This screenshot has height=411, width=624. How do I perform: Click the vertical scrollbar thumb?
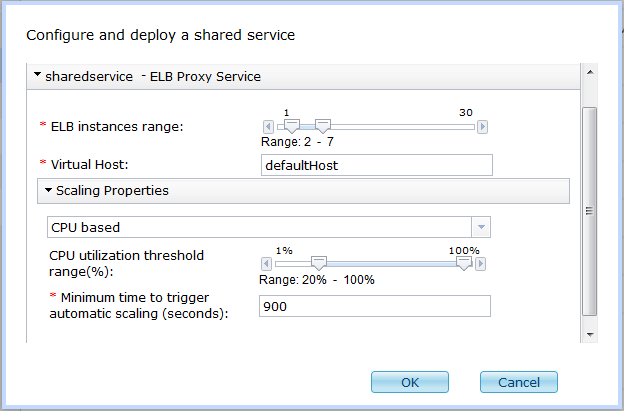(x=590, y=211)
